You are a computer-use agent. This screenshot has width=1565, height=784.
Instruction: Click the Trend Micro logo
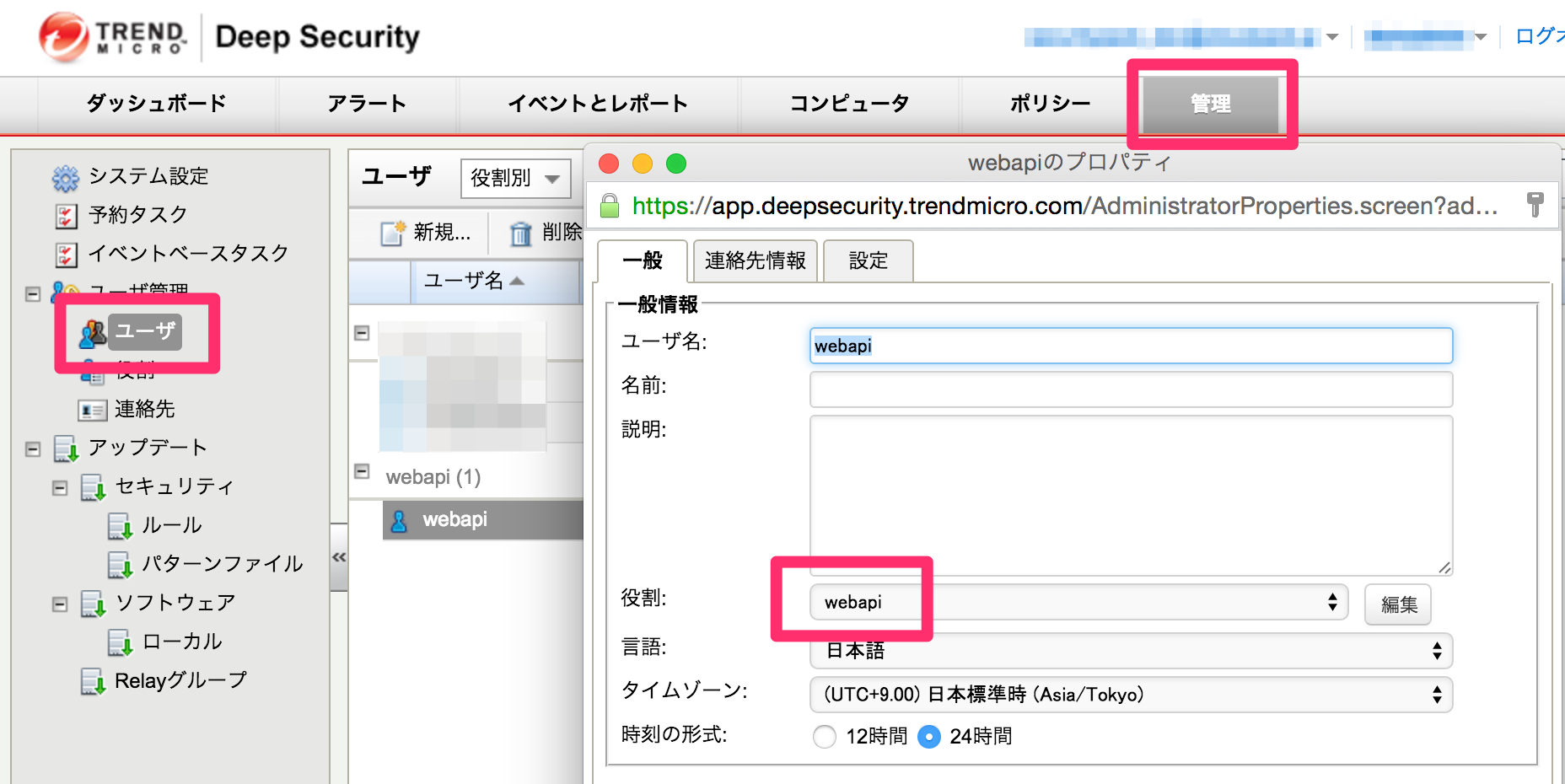pyautogui.click(x=112, y=37)
